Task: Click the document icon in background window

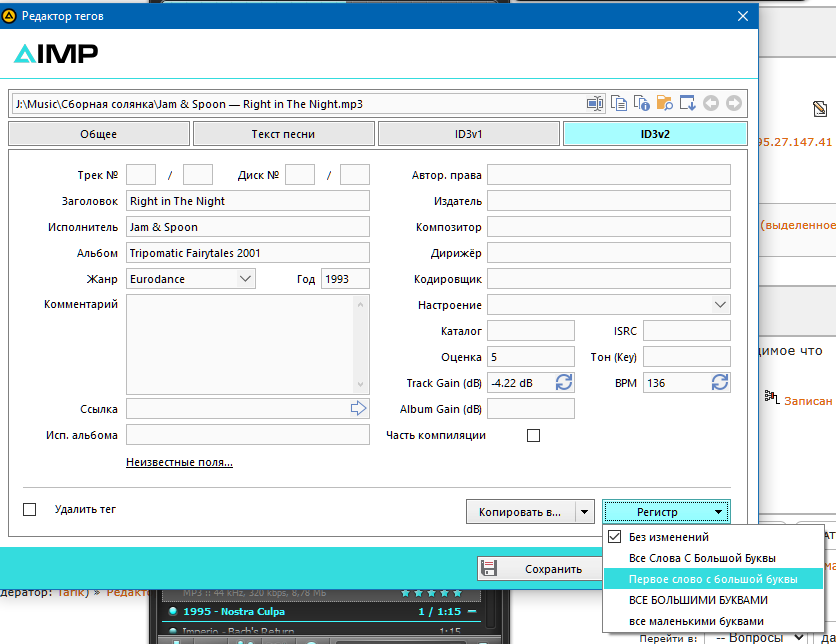Action: (820, 109)
